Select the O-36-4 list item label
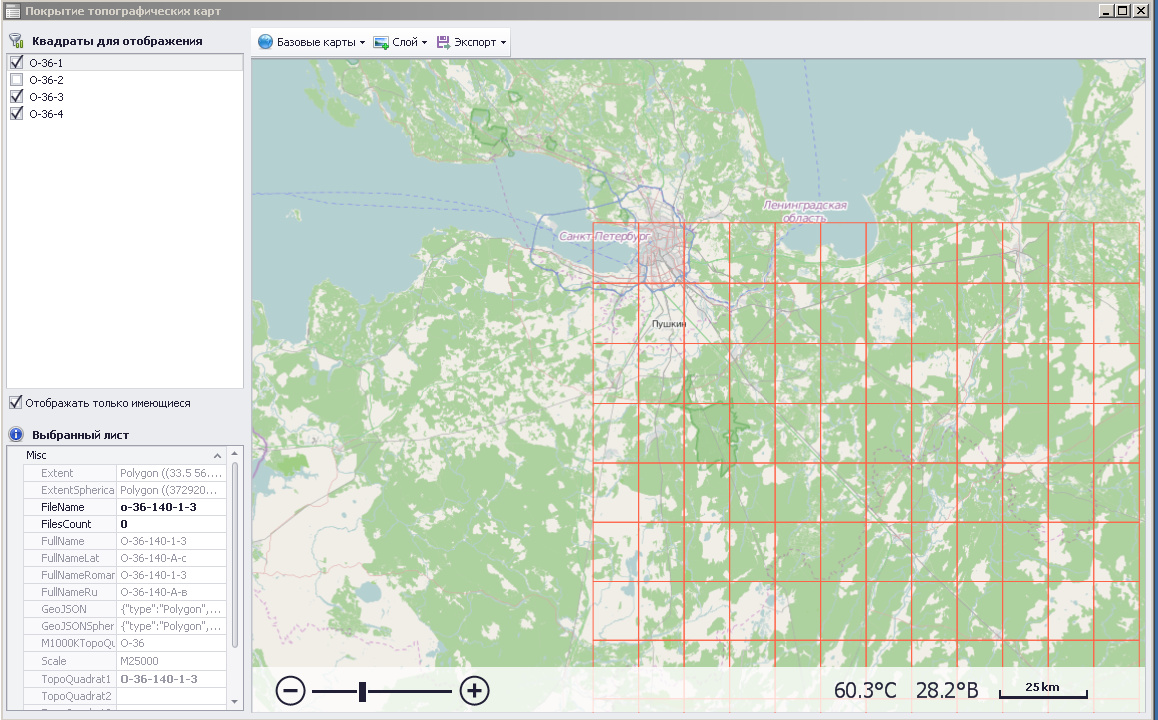This screenshot has height=720, width=1158. (x=46, y=114)
